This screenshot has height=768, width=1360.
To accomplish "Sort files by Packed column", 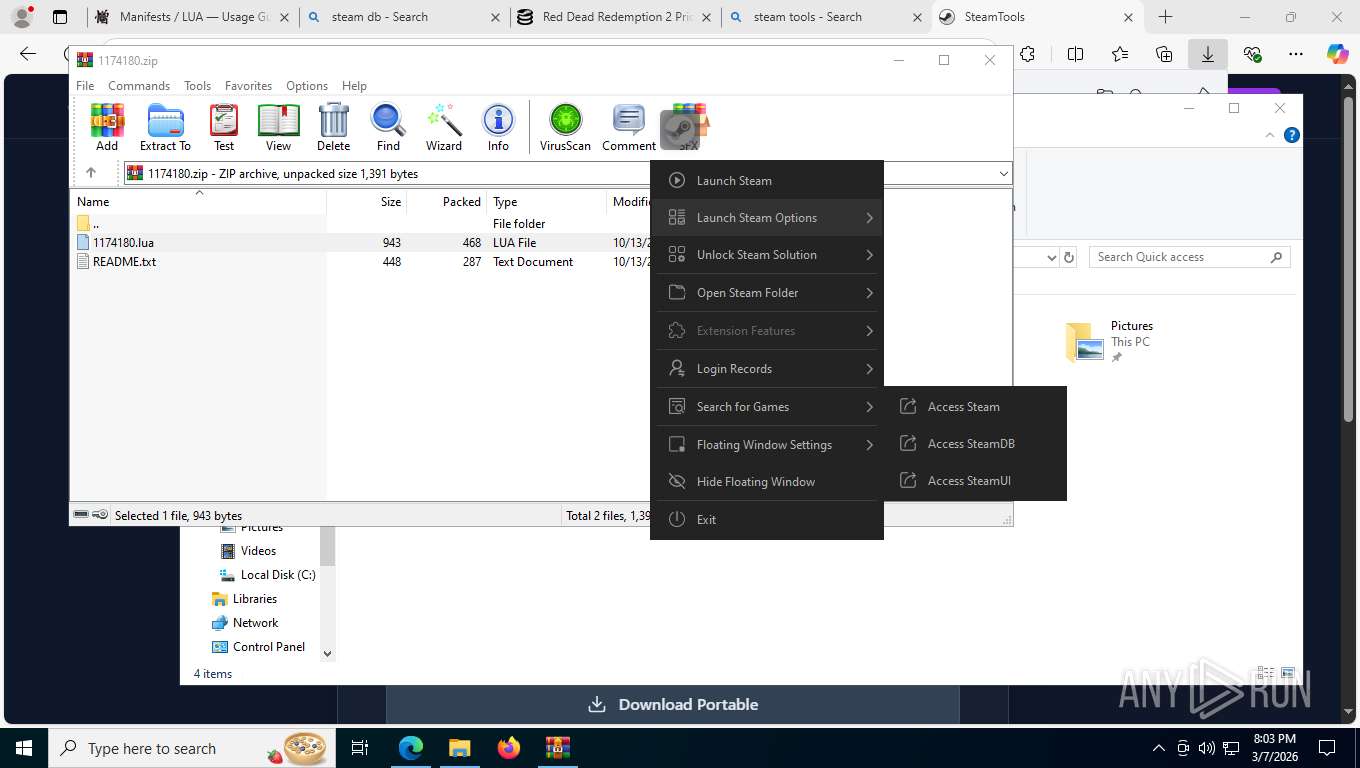I will pos(447,201).
